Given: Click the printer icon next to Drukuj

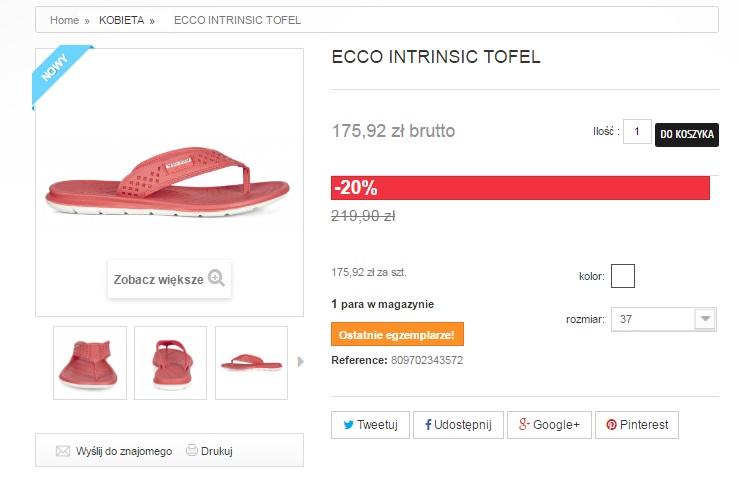Looking at the screenshot, I should tap(192, 451).
